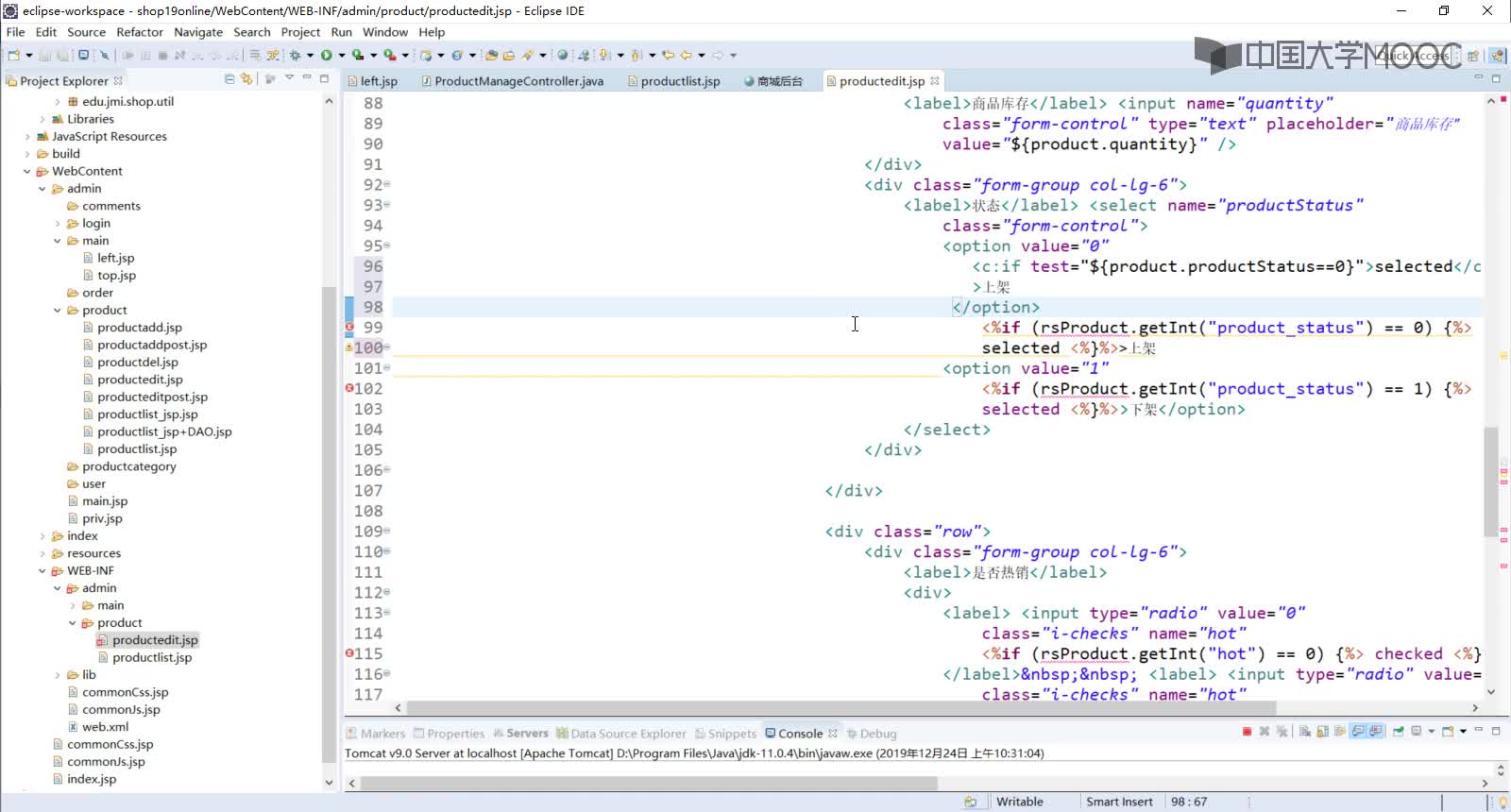Screen dimensions: 1511x812
Task: Toggle console Scroll Lock
Action: click(1322, 732)
